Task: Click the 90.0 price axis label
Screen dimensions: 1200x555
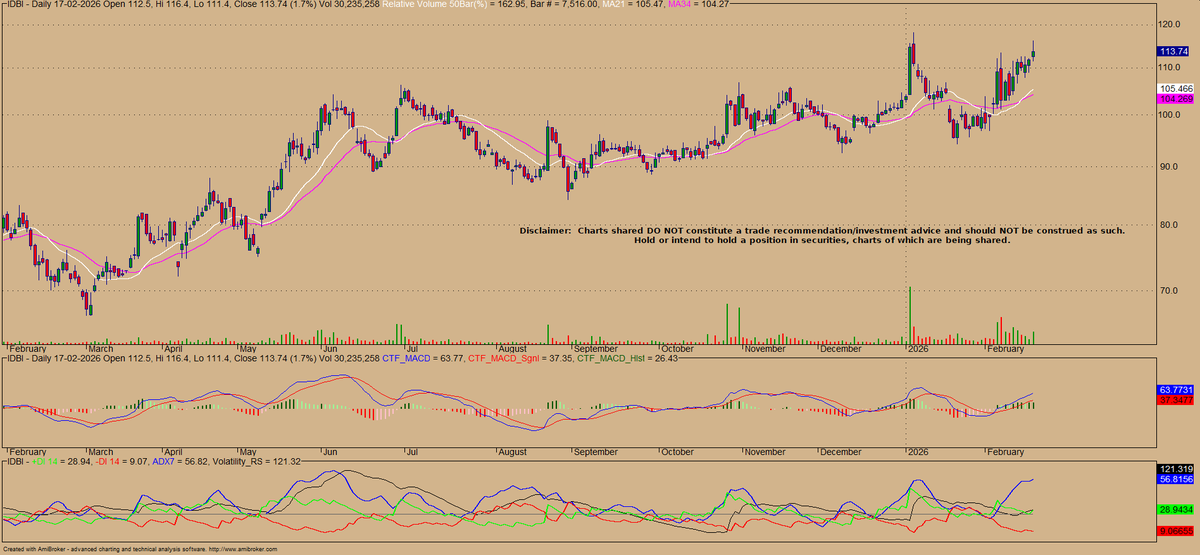Action: coord(1169,166)
